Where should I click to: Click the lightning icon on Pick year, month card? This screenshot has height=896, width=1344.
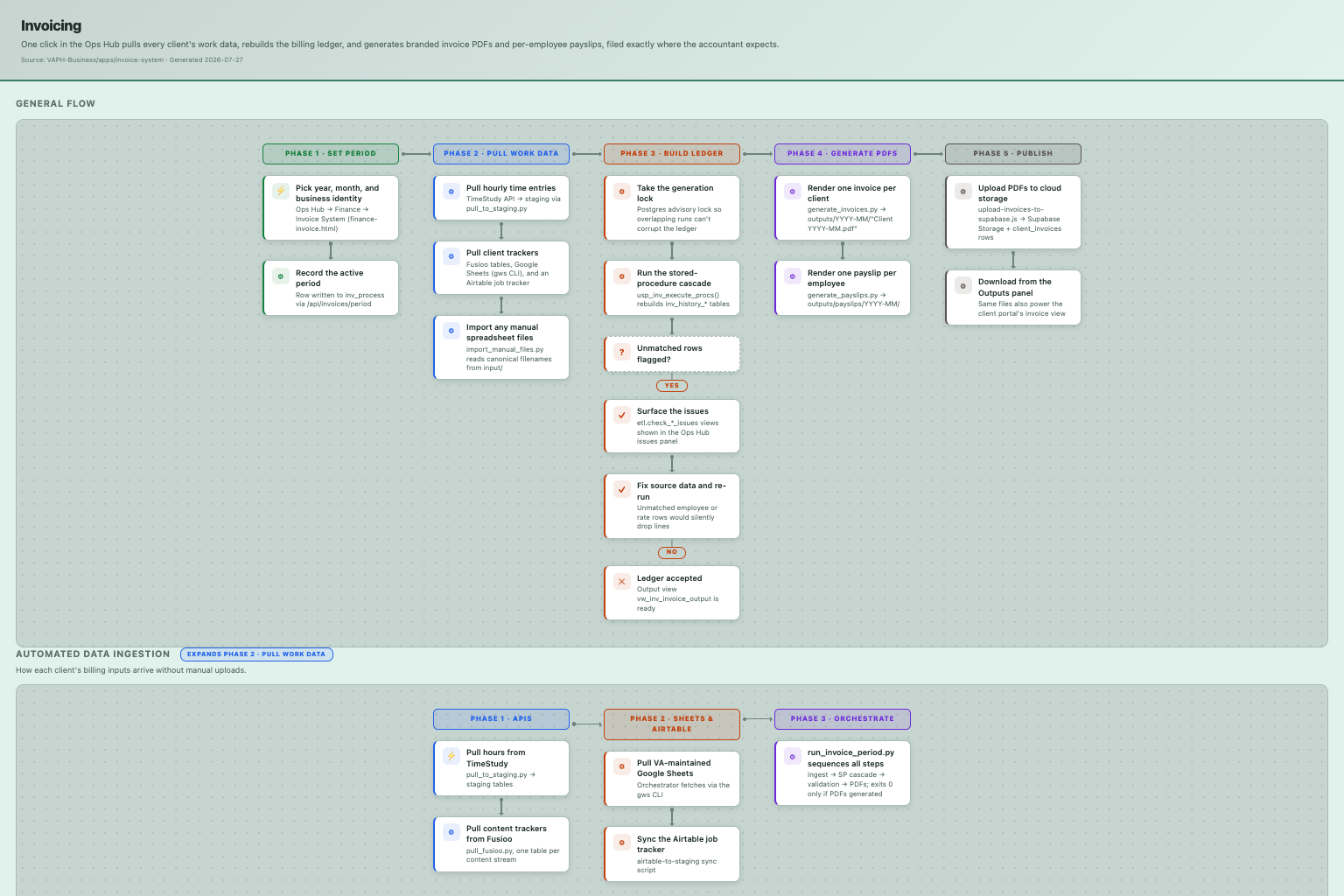coord(281,191)
